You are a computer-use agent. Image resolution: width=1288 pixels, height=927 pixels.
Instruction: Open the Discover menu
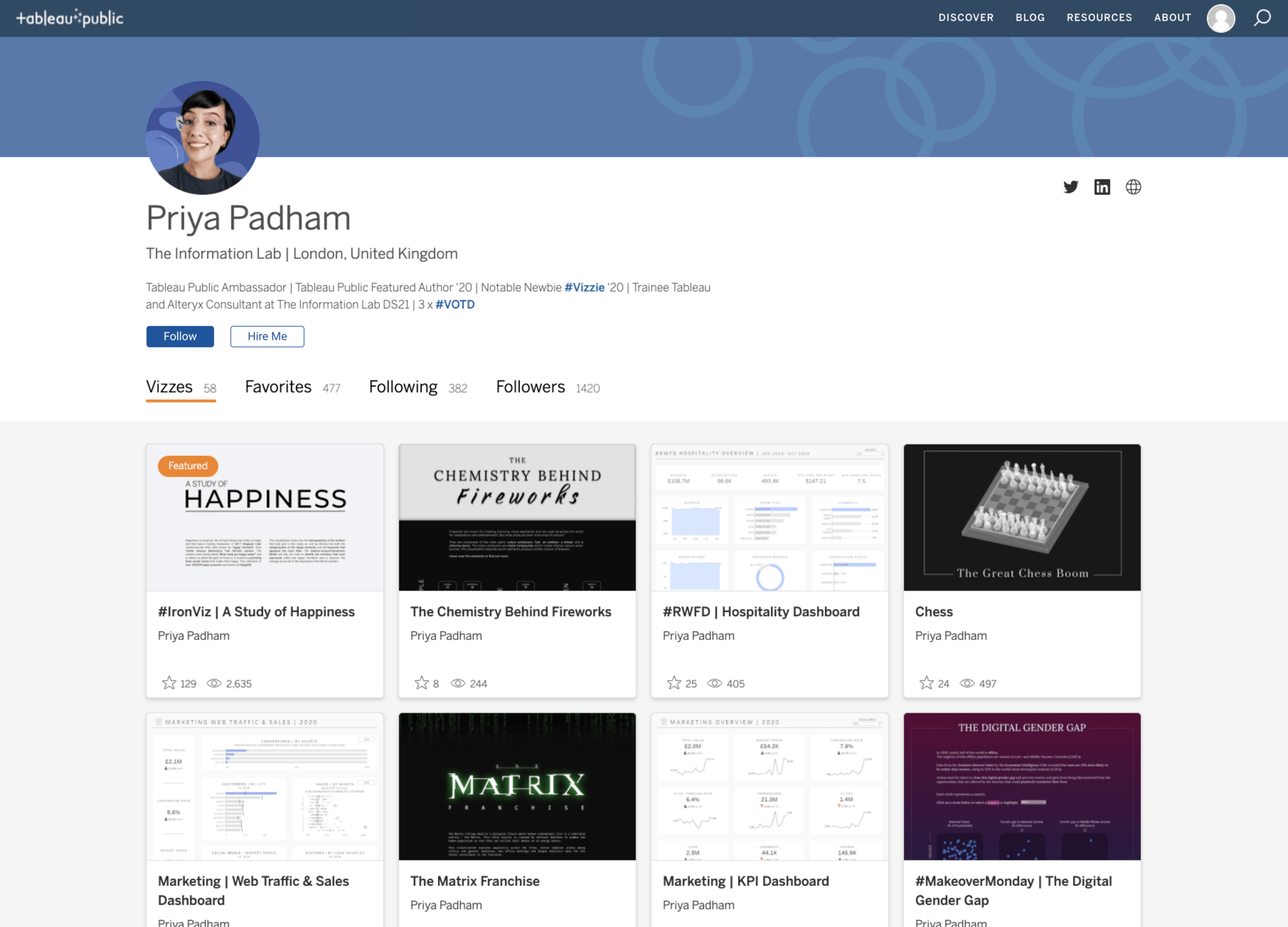965,18
